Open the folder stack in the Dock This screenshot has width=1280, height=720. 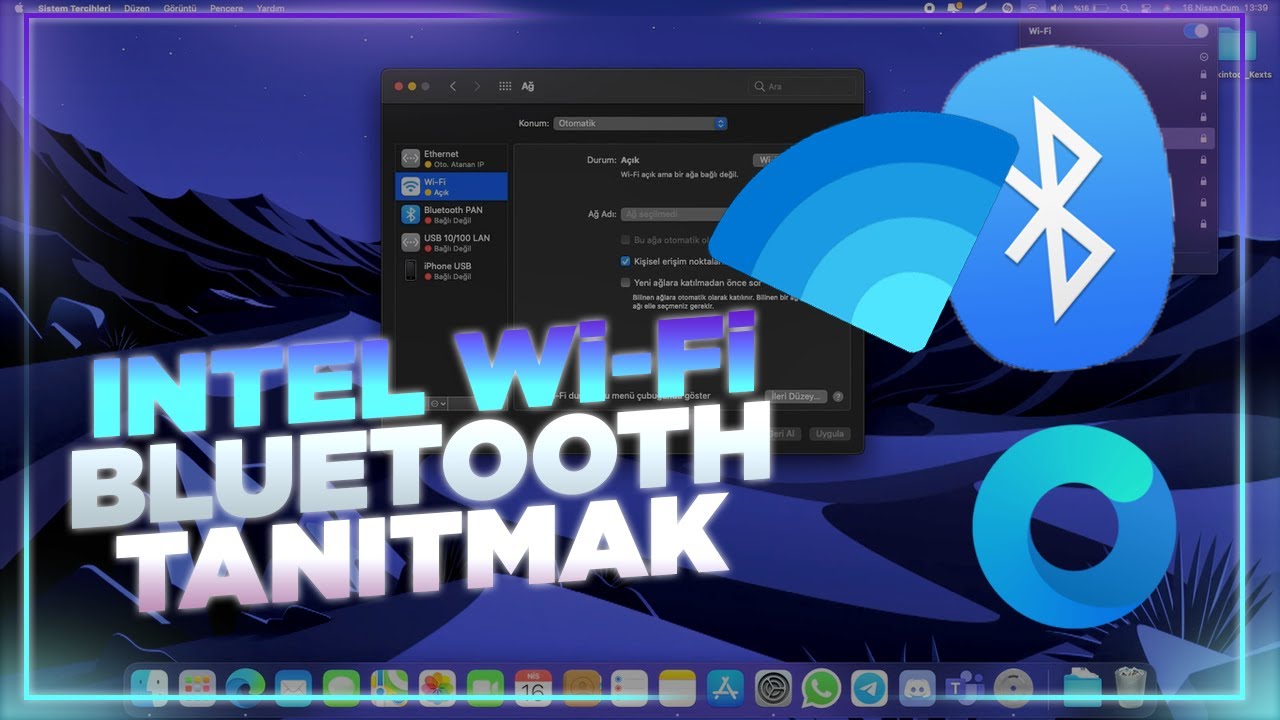tap(1081, 688)
